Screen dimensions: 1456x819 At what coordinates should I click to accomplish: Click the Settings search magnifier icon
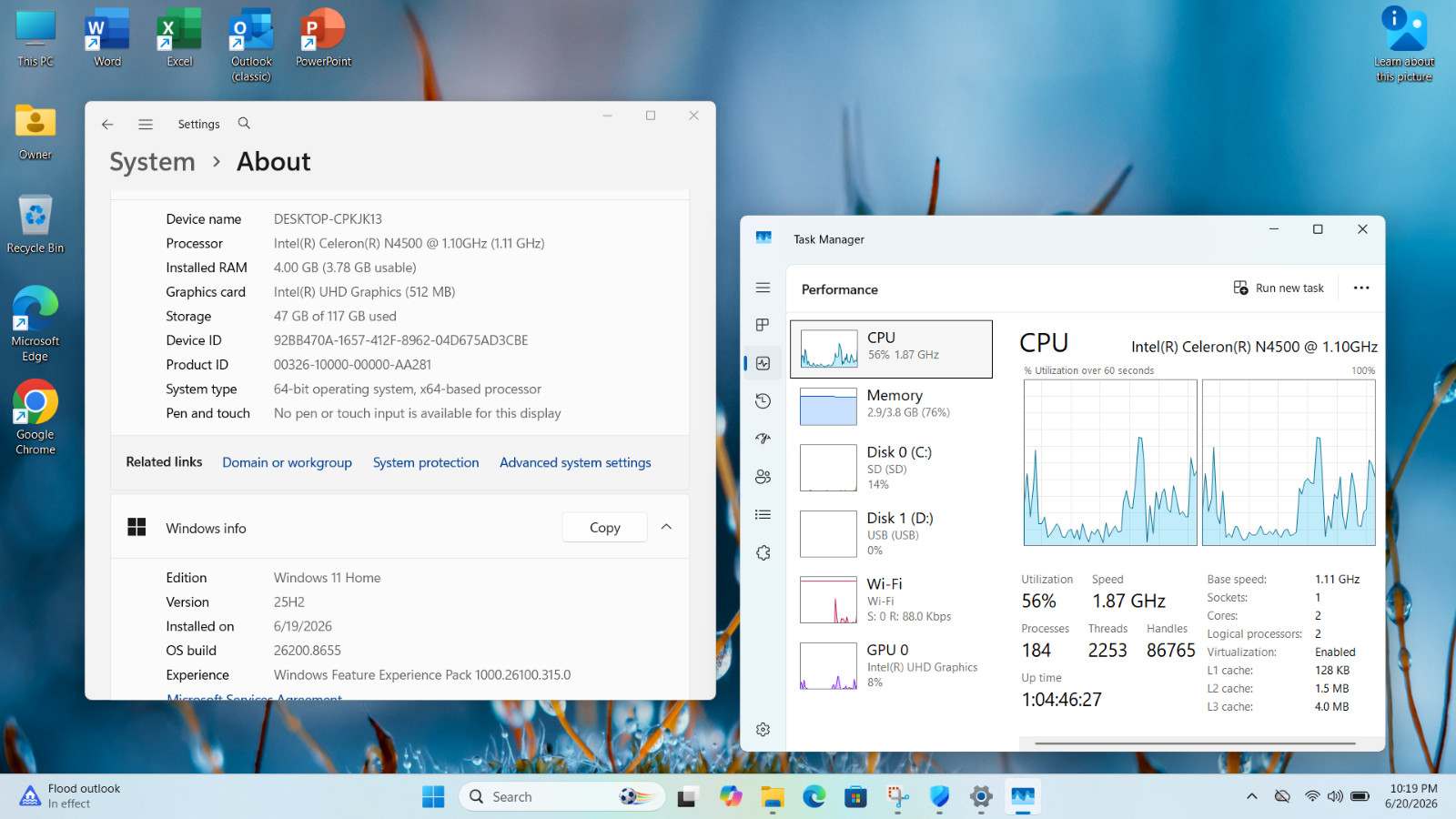244,124
